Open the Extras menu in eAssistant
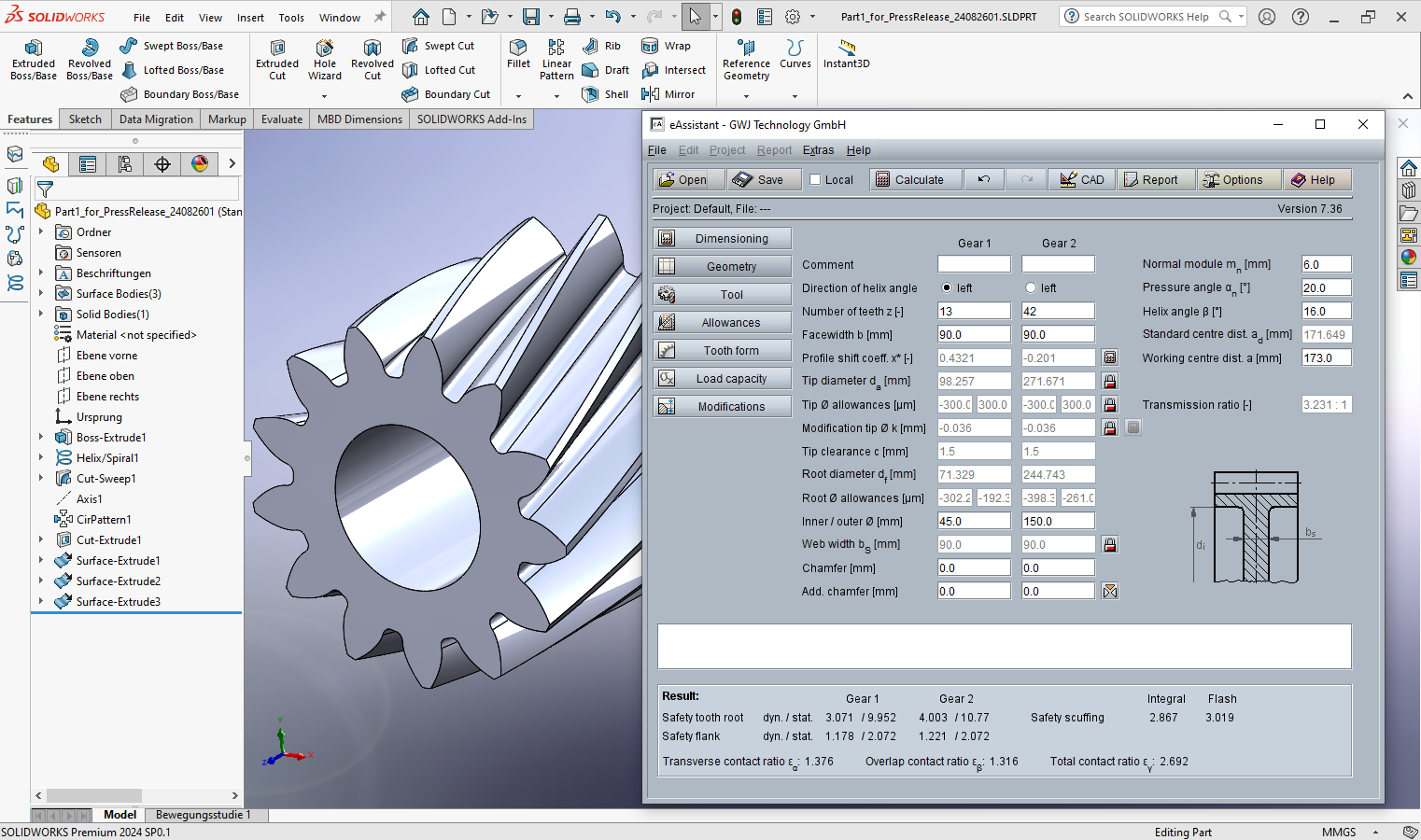The height and width of the screenshot is (840, 1421). [819, 149]
